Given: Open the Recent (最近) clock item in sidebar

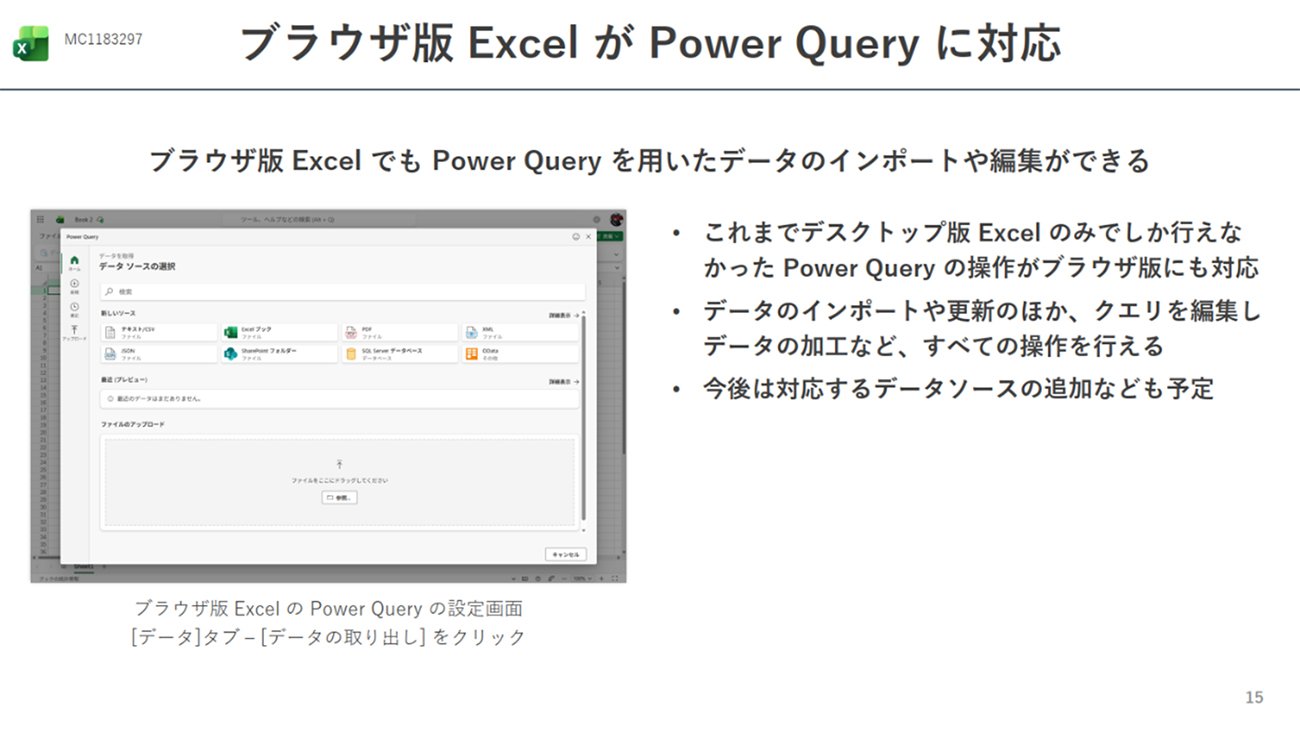Looking at the screenshot, I should coord(74,309).
